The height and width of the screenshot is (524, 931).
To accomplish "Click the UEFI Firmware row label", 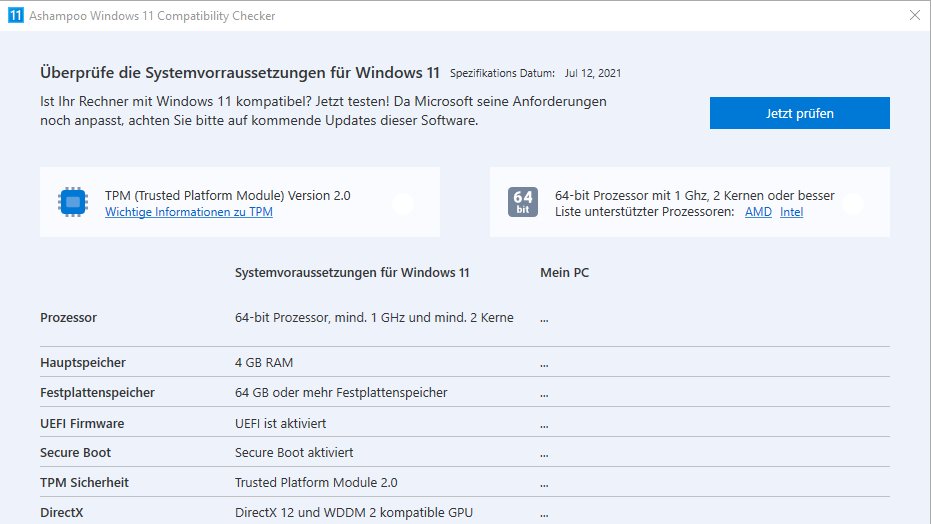I will point(82,424).
